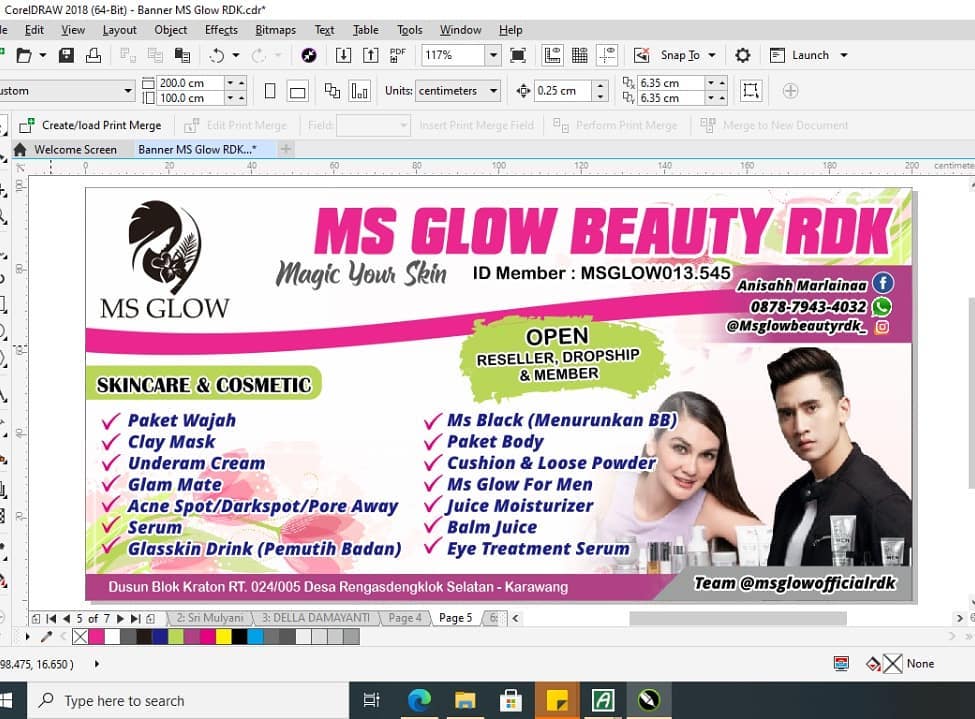Go to the first page arrow
This screenshot has width=975, height=719.
point(51,618)
